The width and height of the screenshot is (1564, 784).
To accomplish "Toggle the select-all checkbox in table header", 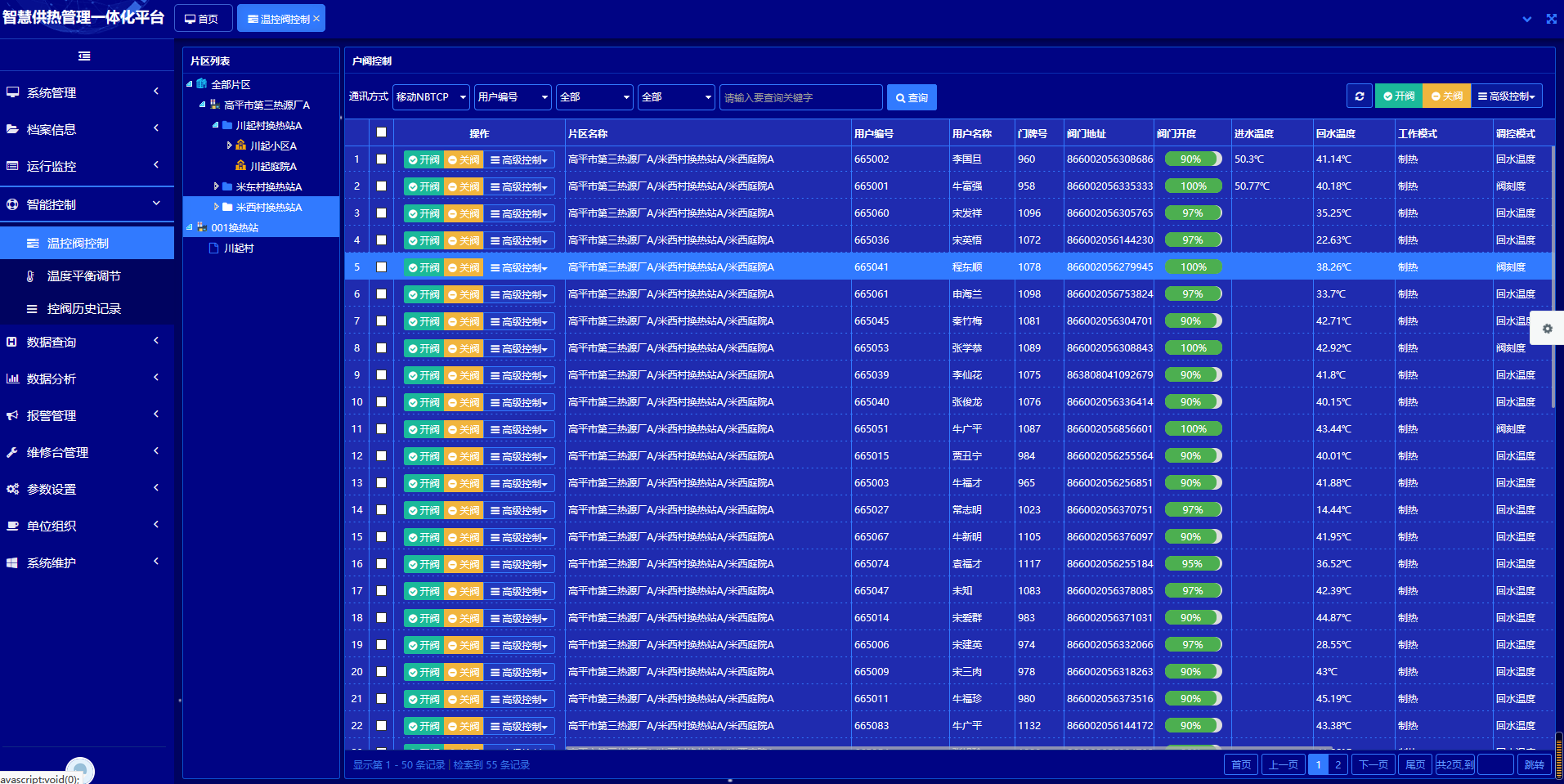I will pos(381,132).
